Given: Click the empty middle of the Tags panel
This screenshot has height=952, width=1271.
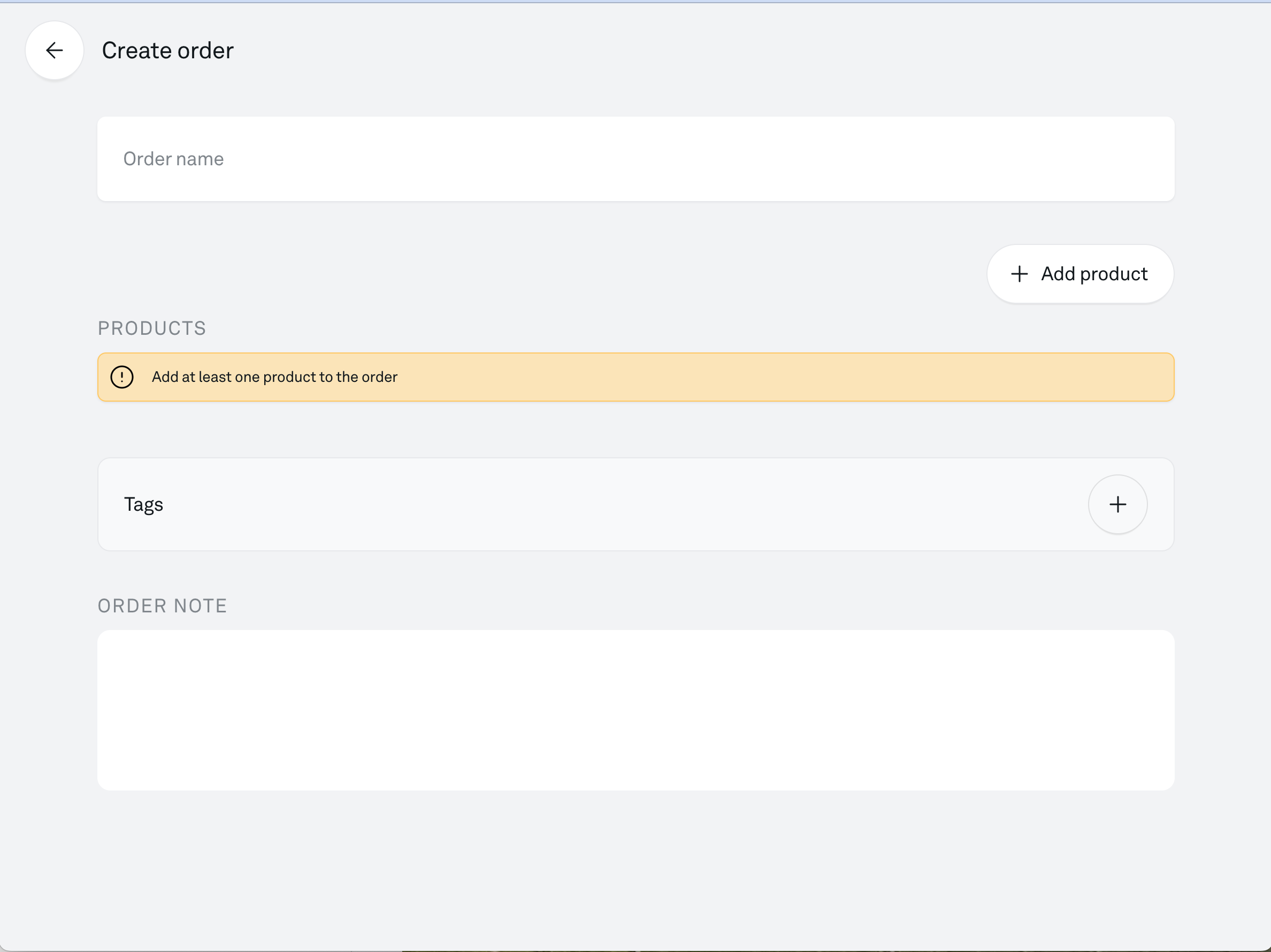Looking at the screenshot, I should [x=603, y=504].
